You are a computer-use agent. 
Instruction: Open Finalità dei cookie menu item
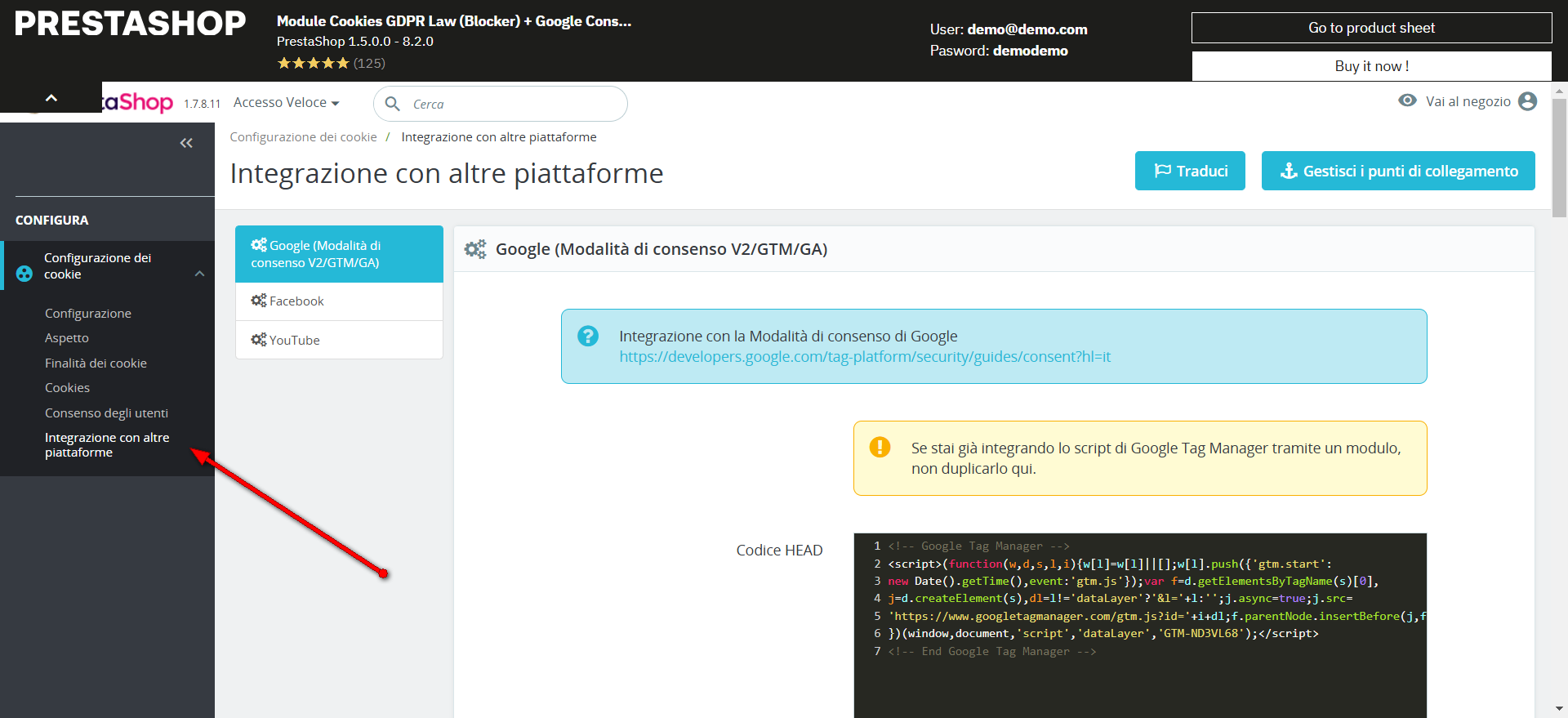click(96, 363)
